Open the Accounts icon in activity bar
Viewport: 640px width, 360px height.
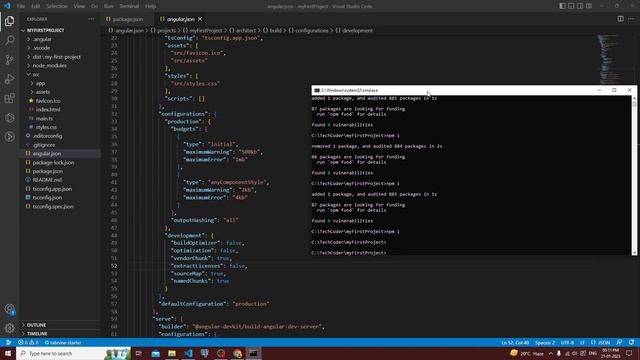9,309
